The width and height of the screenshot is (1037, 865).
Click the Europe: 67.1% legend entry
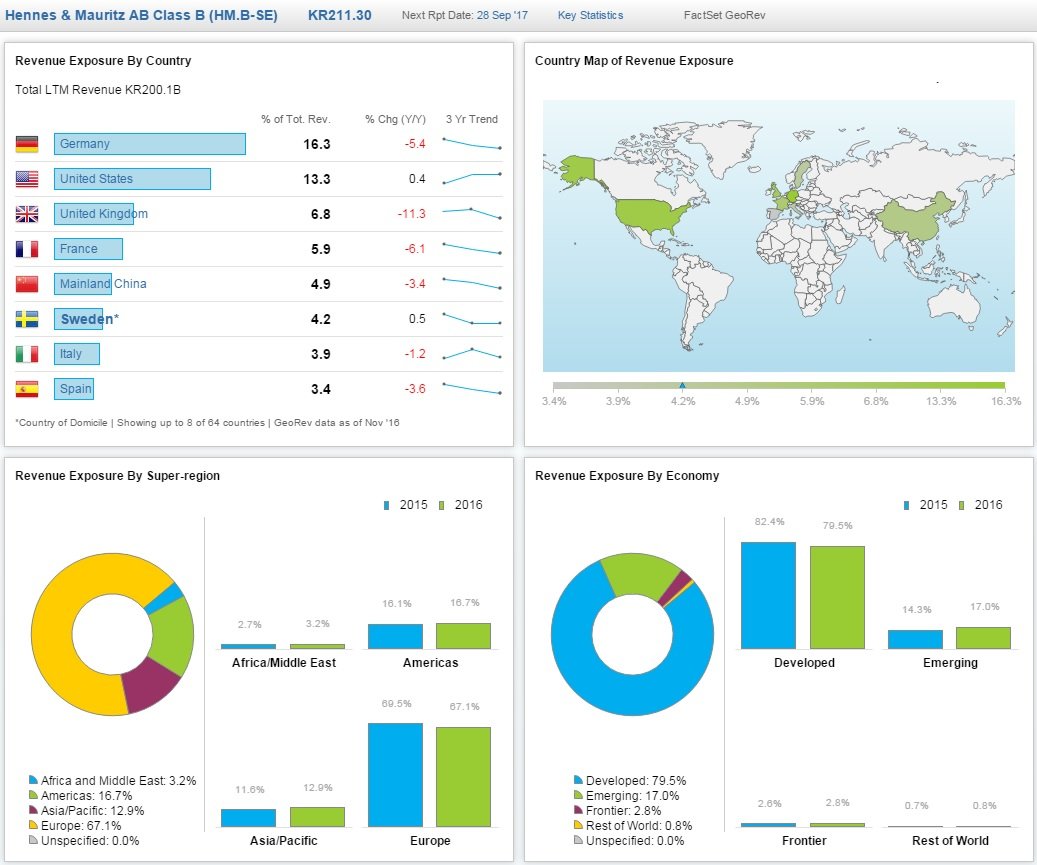(75, 825)
